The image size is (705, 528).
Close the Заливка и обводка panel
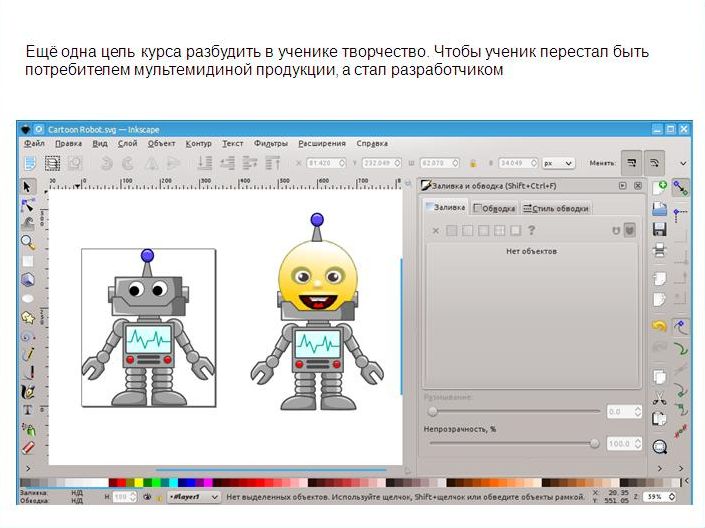click(638, 185)
